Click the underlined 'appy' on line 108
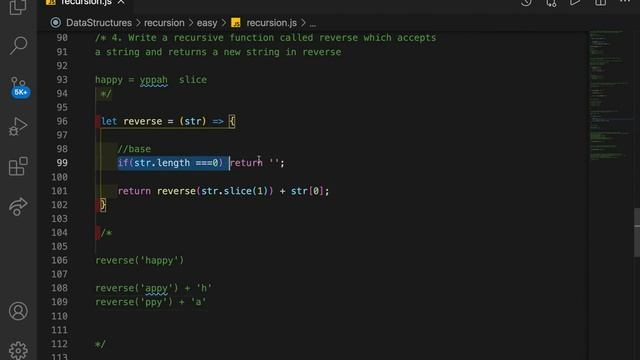Viewport: 640px width, 360px height. [156, 288]
